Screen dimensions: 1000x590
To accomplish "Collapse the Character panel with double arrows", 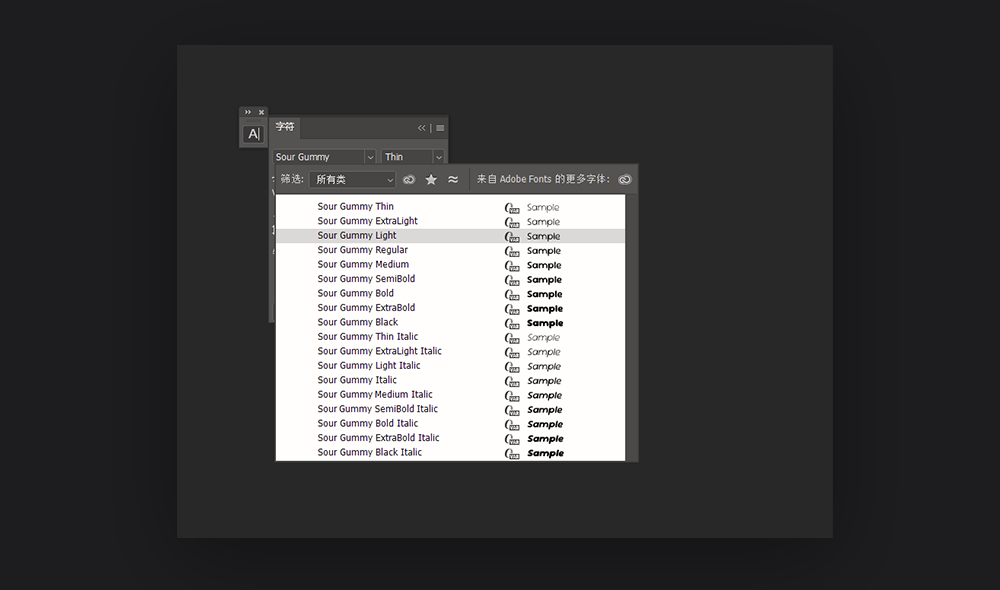I will click(422, 128).
